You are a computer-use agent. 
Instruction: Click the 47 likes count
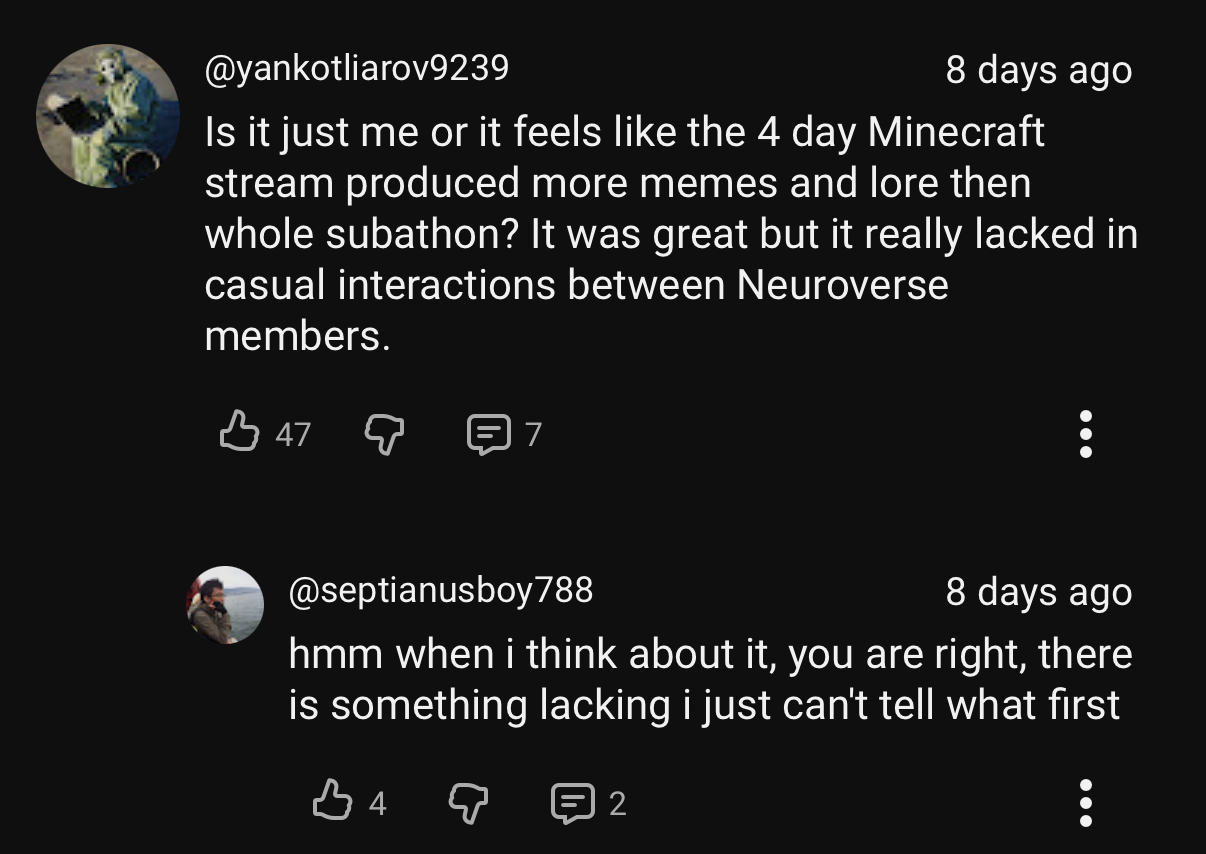click(x=293, y=435)
